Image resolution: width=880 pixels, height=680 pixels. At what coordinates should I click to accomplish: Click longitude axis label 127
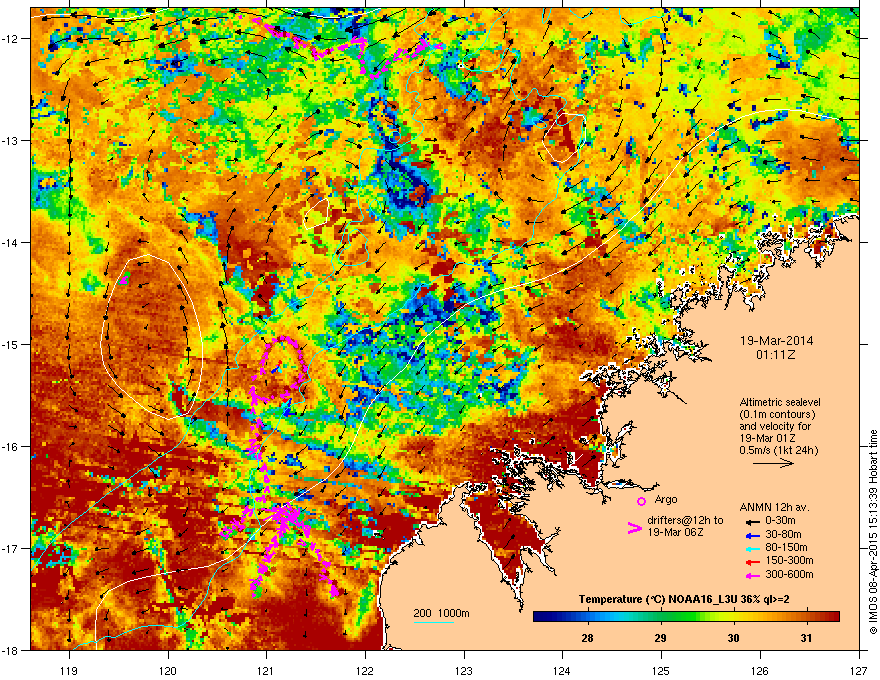coord(859,670)
